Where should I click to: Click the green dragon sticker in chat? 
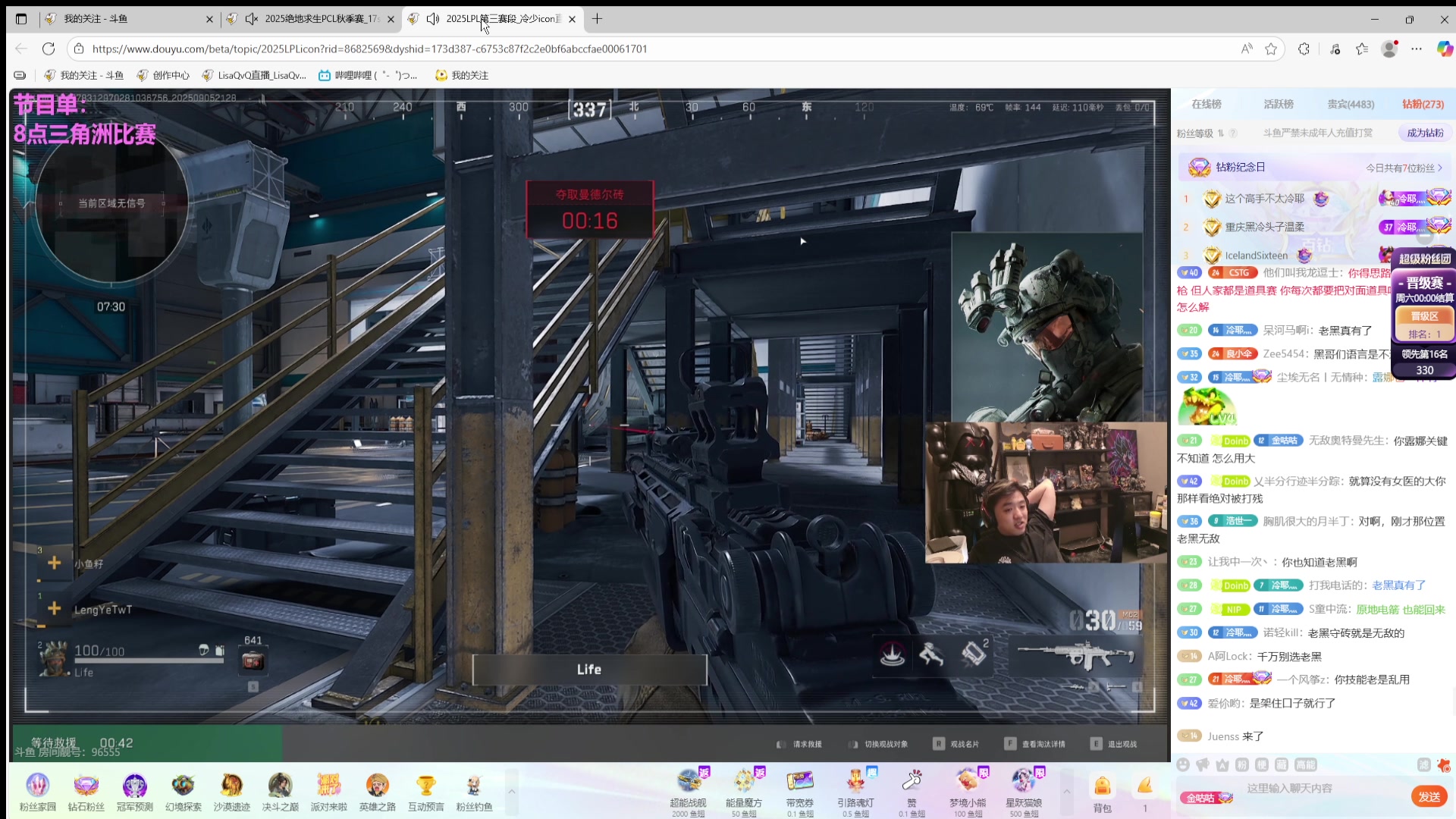1207,407
